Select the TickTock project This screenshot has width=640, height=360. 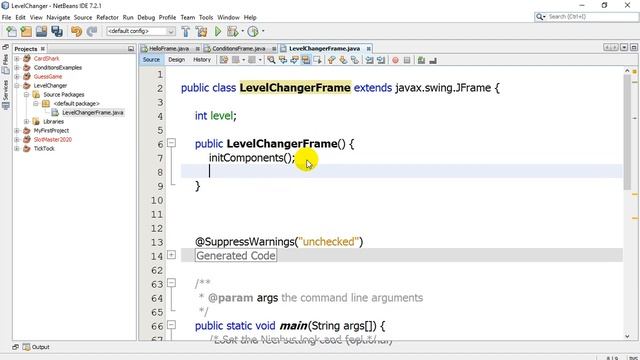tap(44, 149)
